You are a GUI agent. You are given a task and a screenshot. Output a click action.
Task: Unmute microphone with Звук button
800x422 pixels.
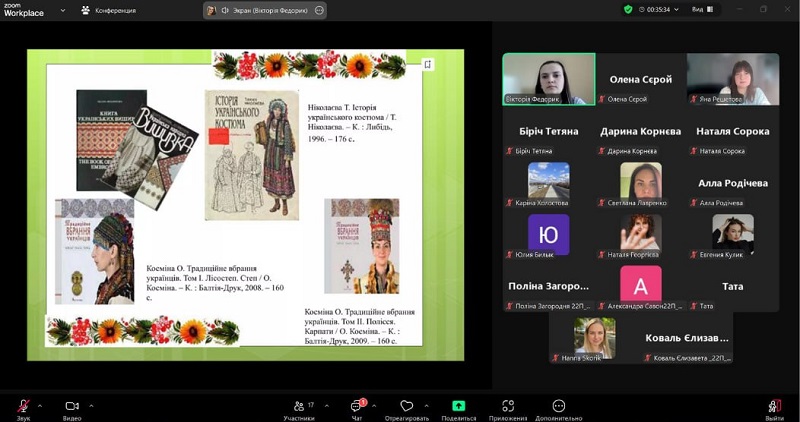pos(22,406)
